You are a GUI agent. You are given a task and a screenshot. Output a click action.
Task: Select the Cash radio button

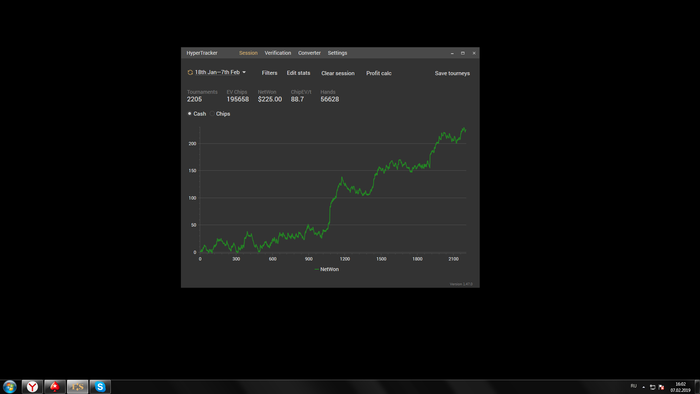[190, 114]
